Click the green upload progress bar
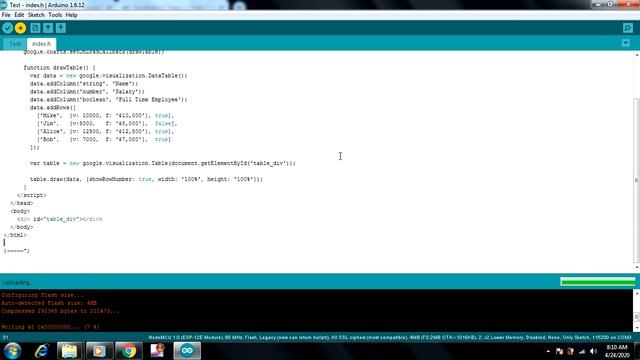The image size is (640, 360). (x=598, y=282)
